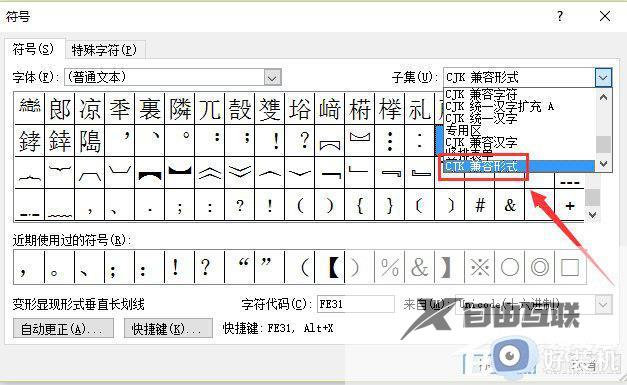Select the 郎 character in the symbol grid
This screenshot has width=627, height=385.
[60, 109]
